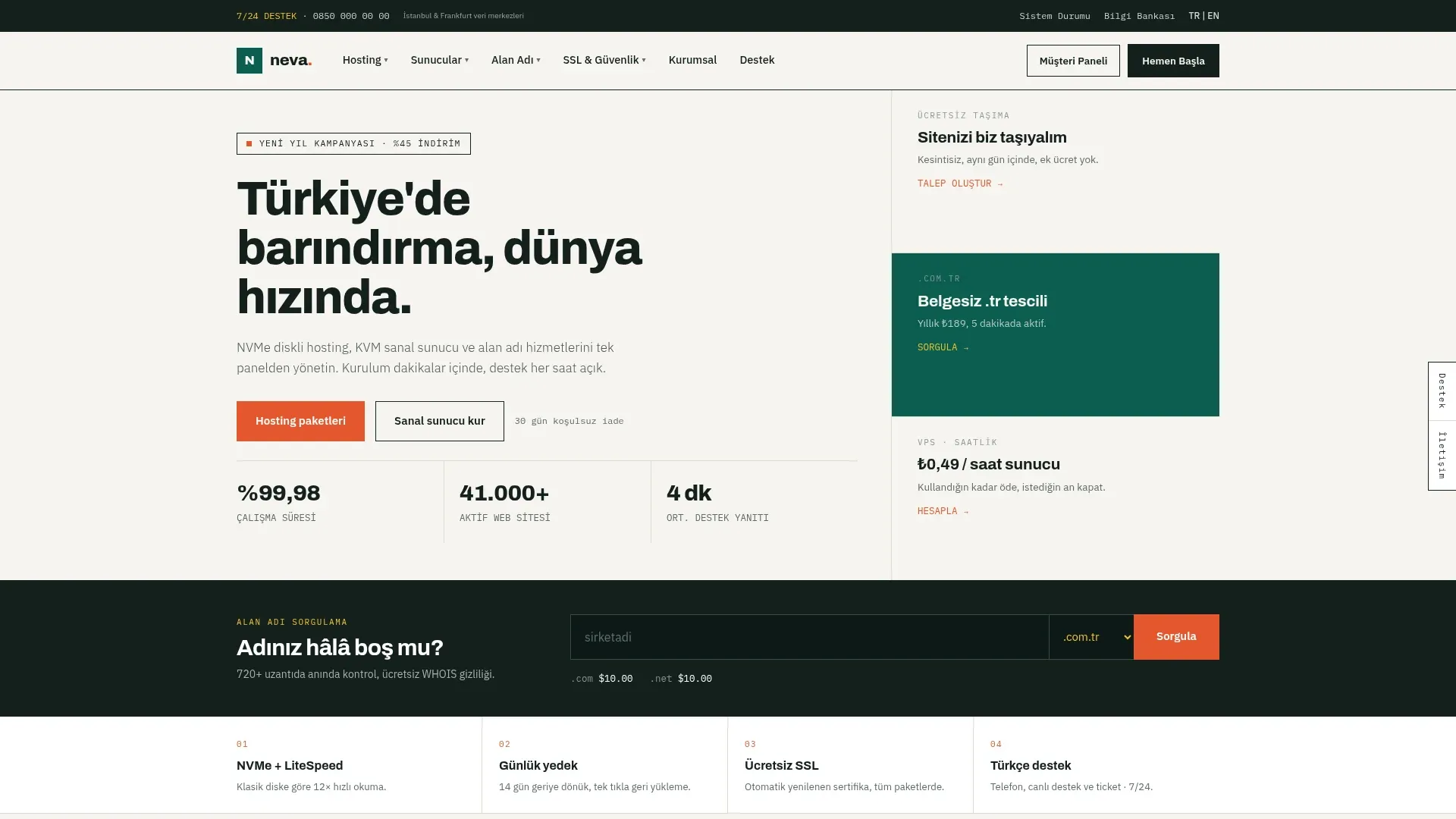Click the .com $10.00 price text

click(x=601, y=679)
